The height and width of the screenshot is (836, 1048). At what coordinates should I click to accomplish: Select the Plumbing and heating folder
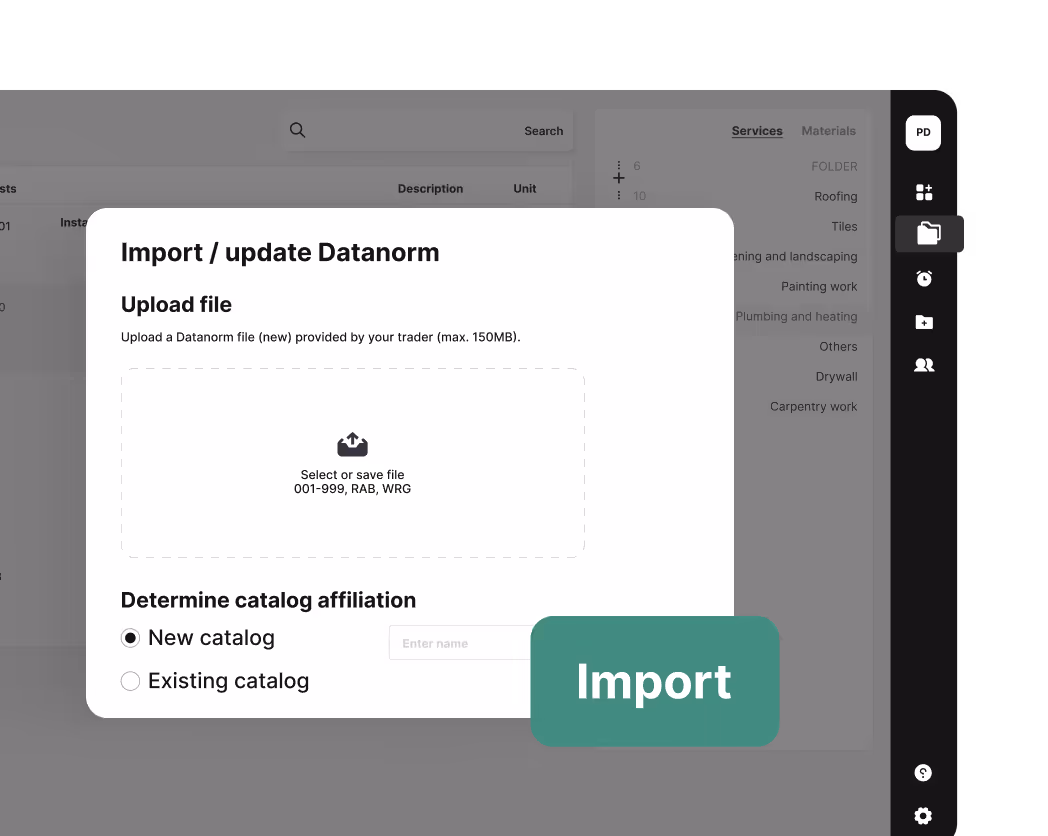click(x=796, y=316)
